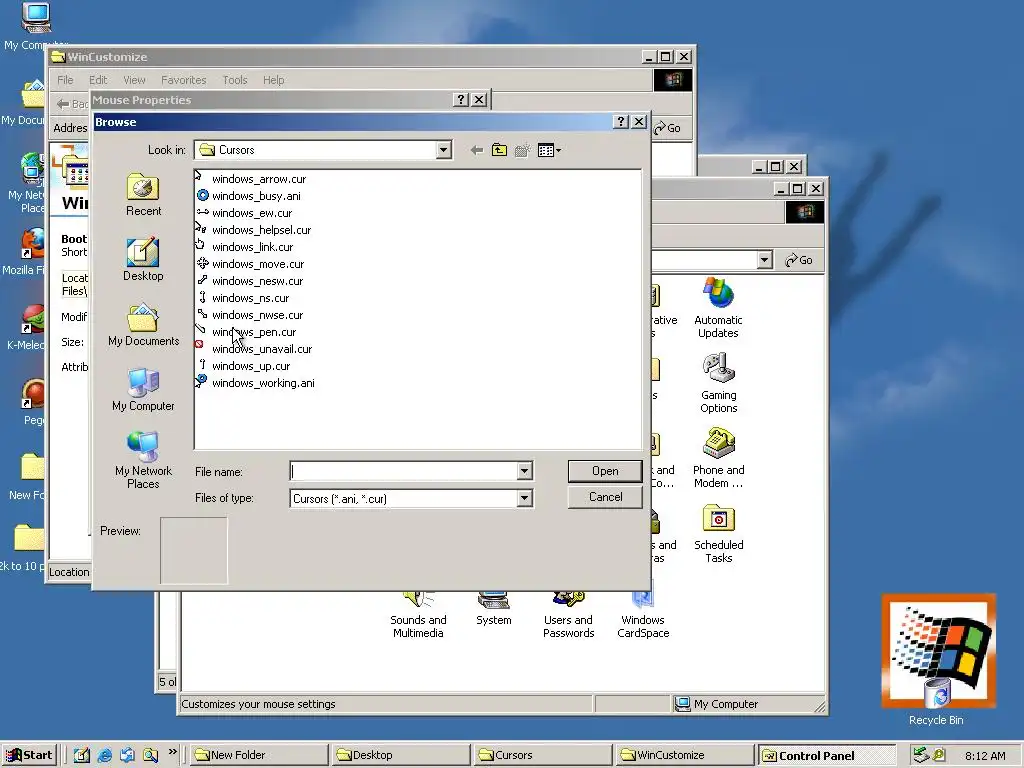Open Users and Passwords in Control Panel
Image resolution: width=1024 pixels, height=768 pixels.
[x=568, y=617]
